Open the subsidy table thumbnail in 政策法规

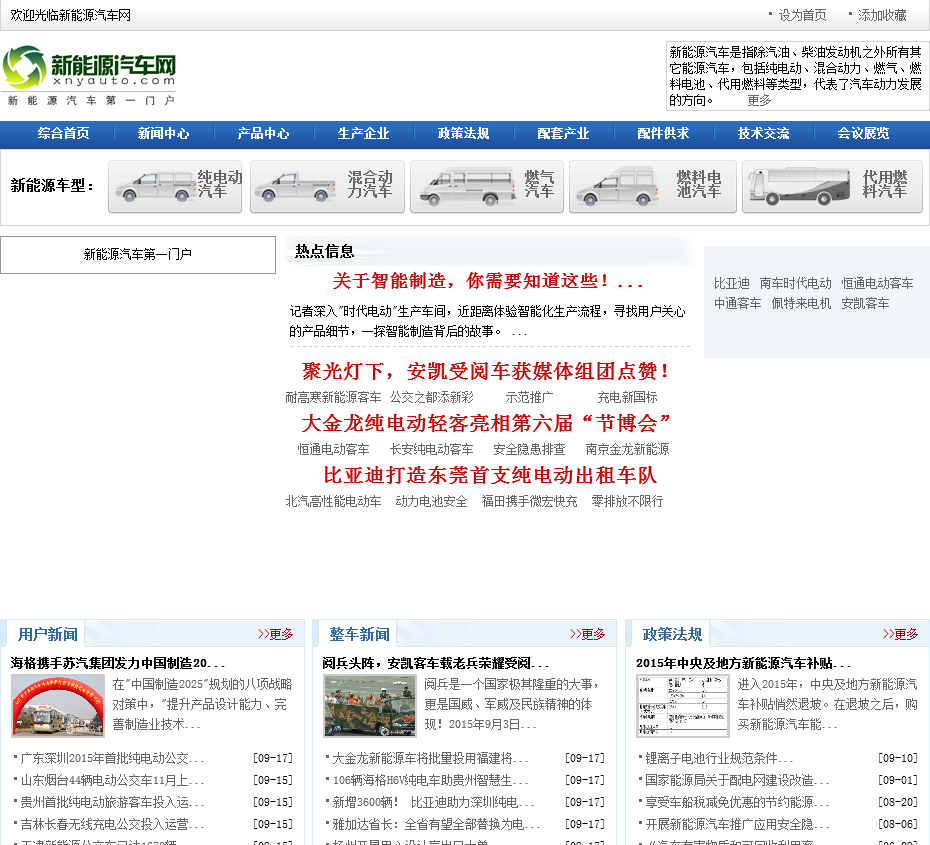click(x=683, y=706)
